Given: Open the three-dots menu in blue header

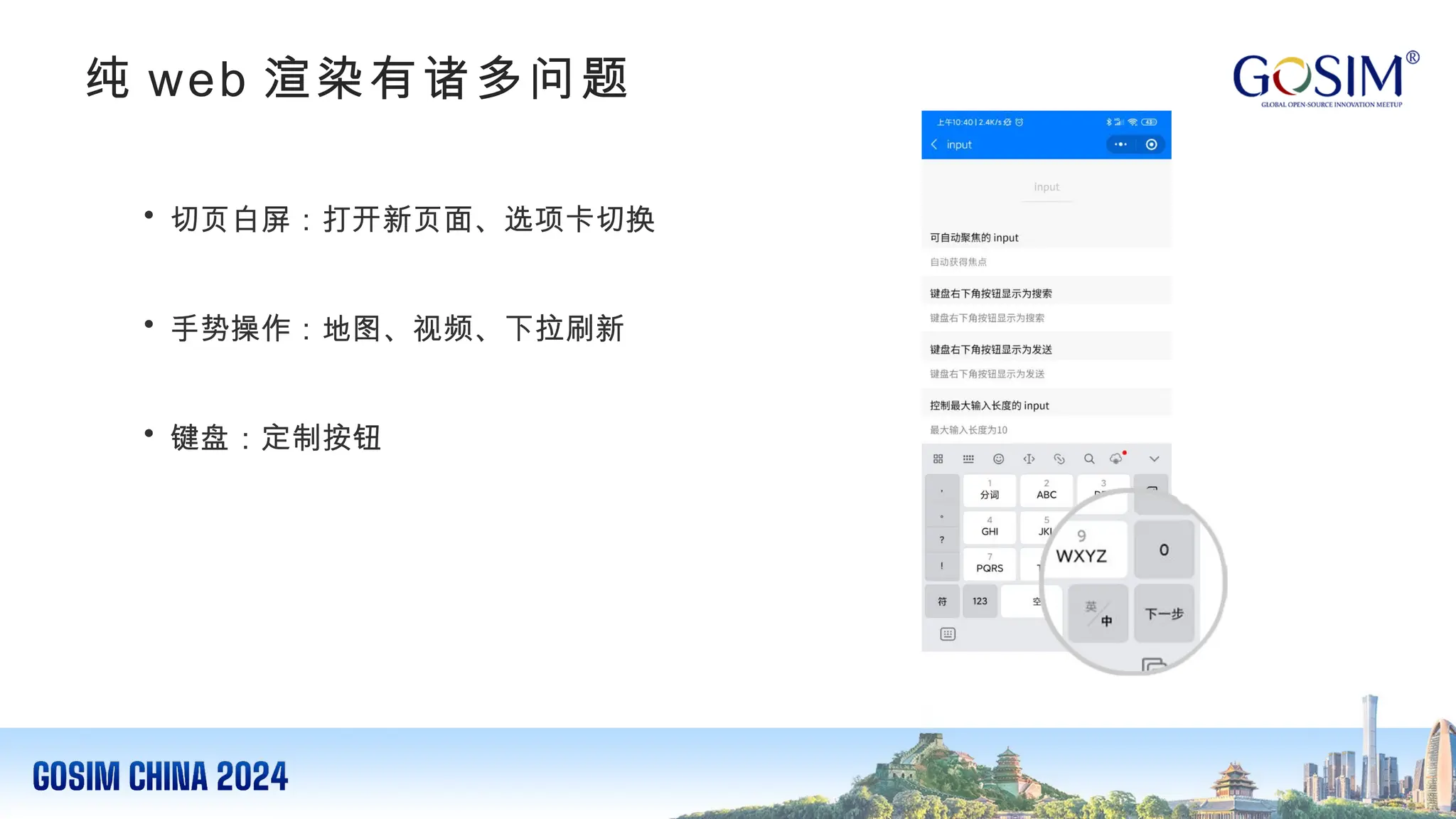Looking at the screenshot, I should click(1120, 144).
